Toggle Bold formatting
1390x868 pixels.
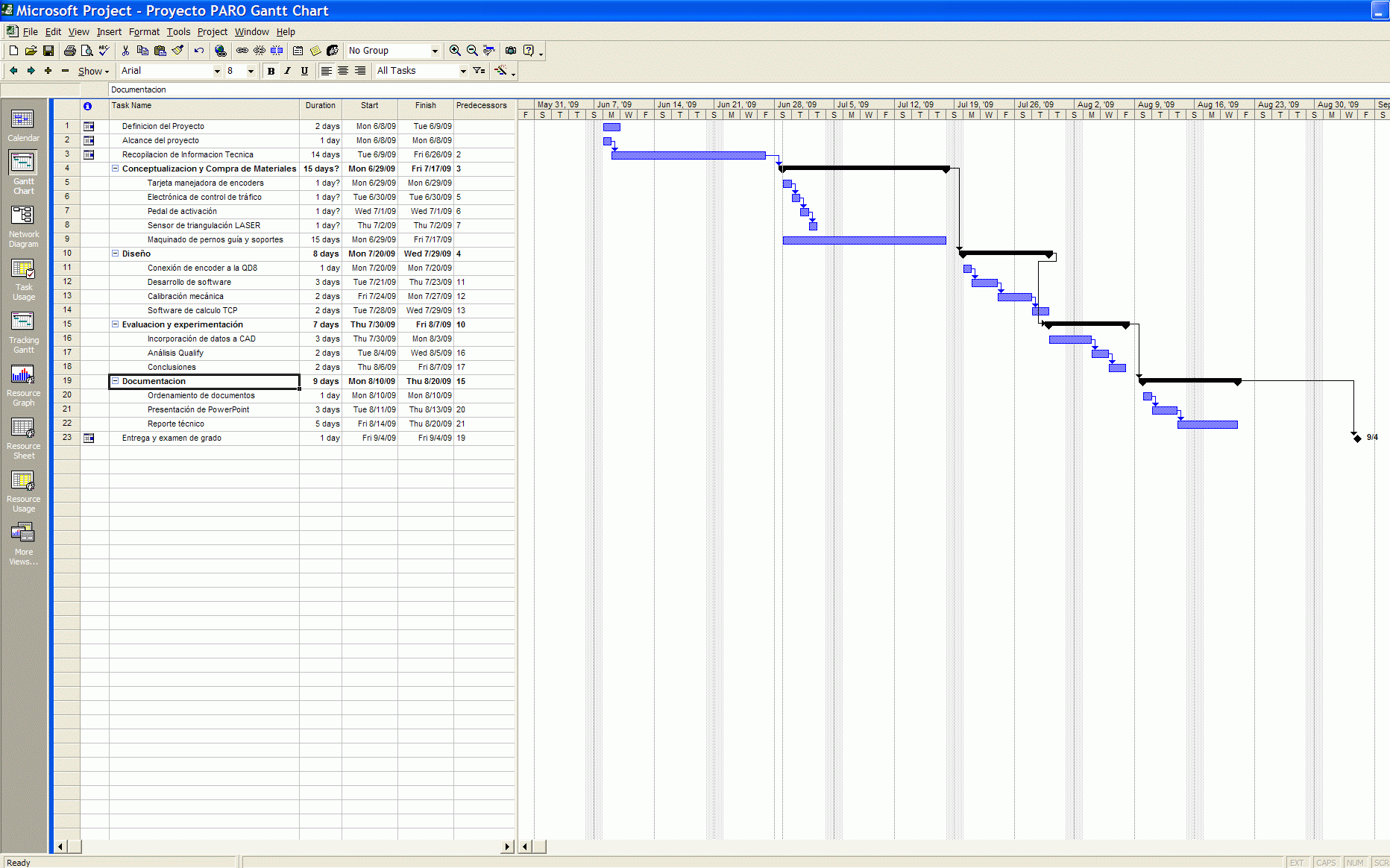point(271,71)
